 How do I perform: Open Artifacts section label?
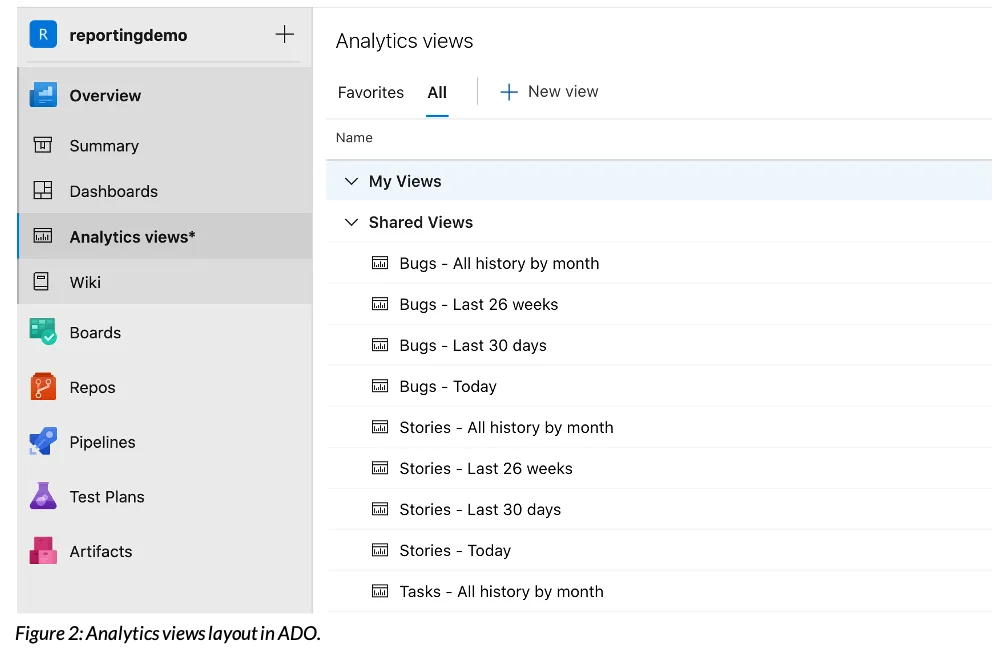tap(101, 552)
